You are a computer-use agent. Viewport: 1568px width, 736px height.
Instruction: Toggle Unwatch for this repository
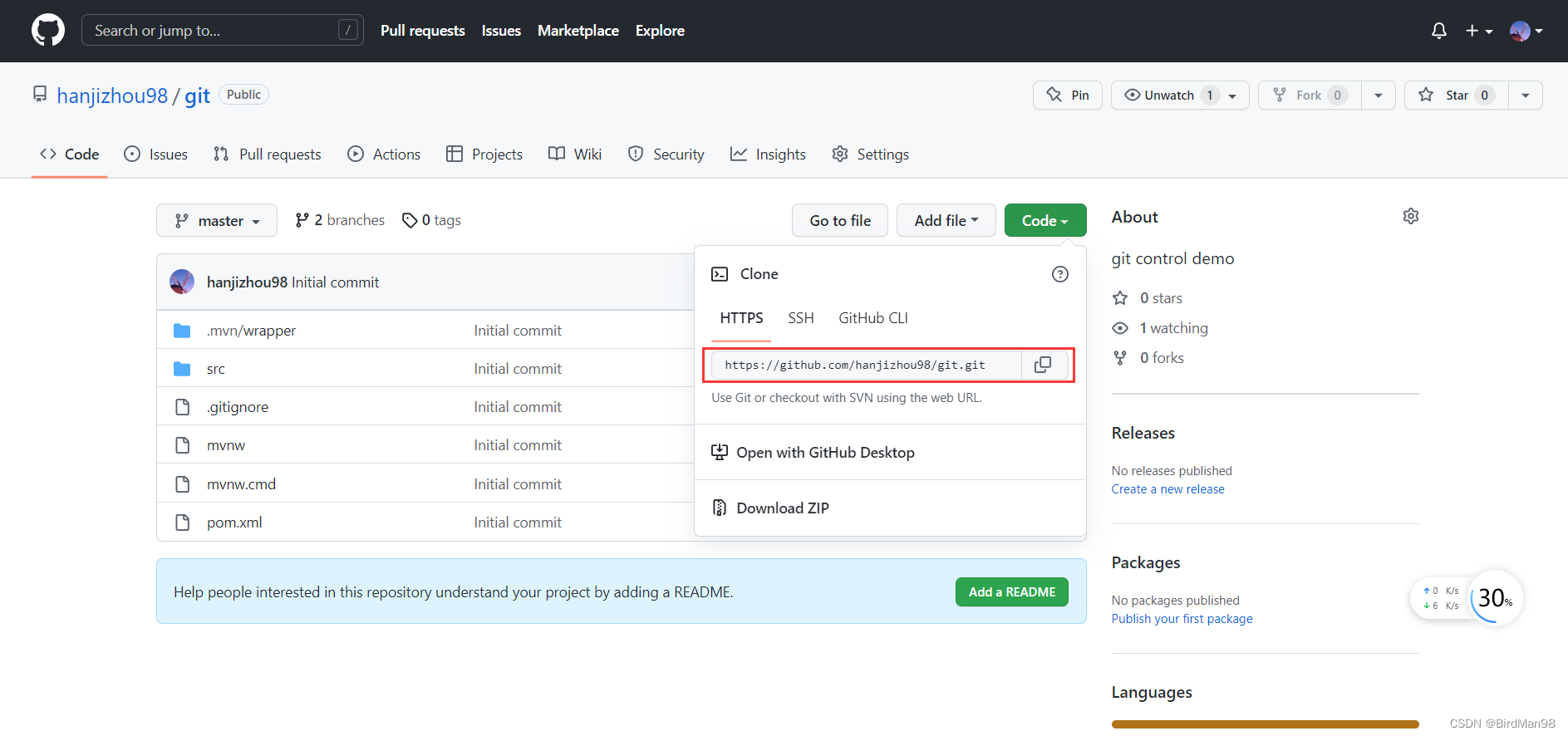1180,95
